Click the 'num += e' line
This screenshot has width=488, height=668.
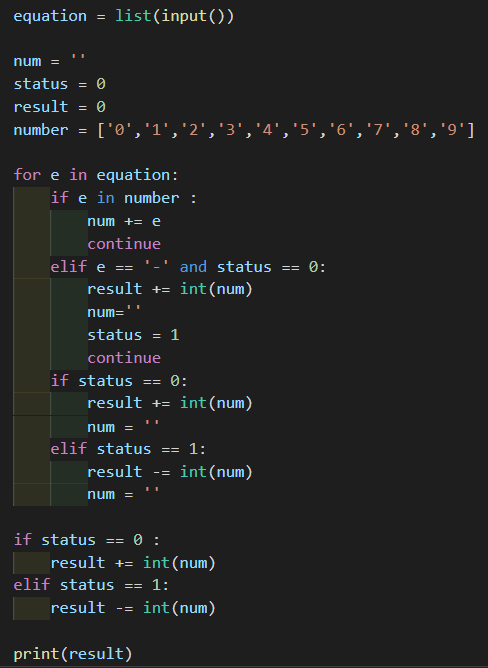[124, 221]
